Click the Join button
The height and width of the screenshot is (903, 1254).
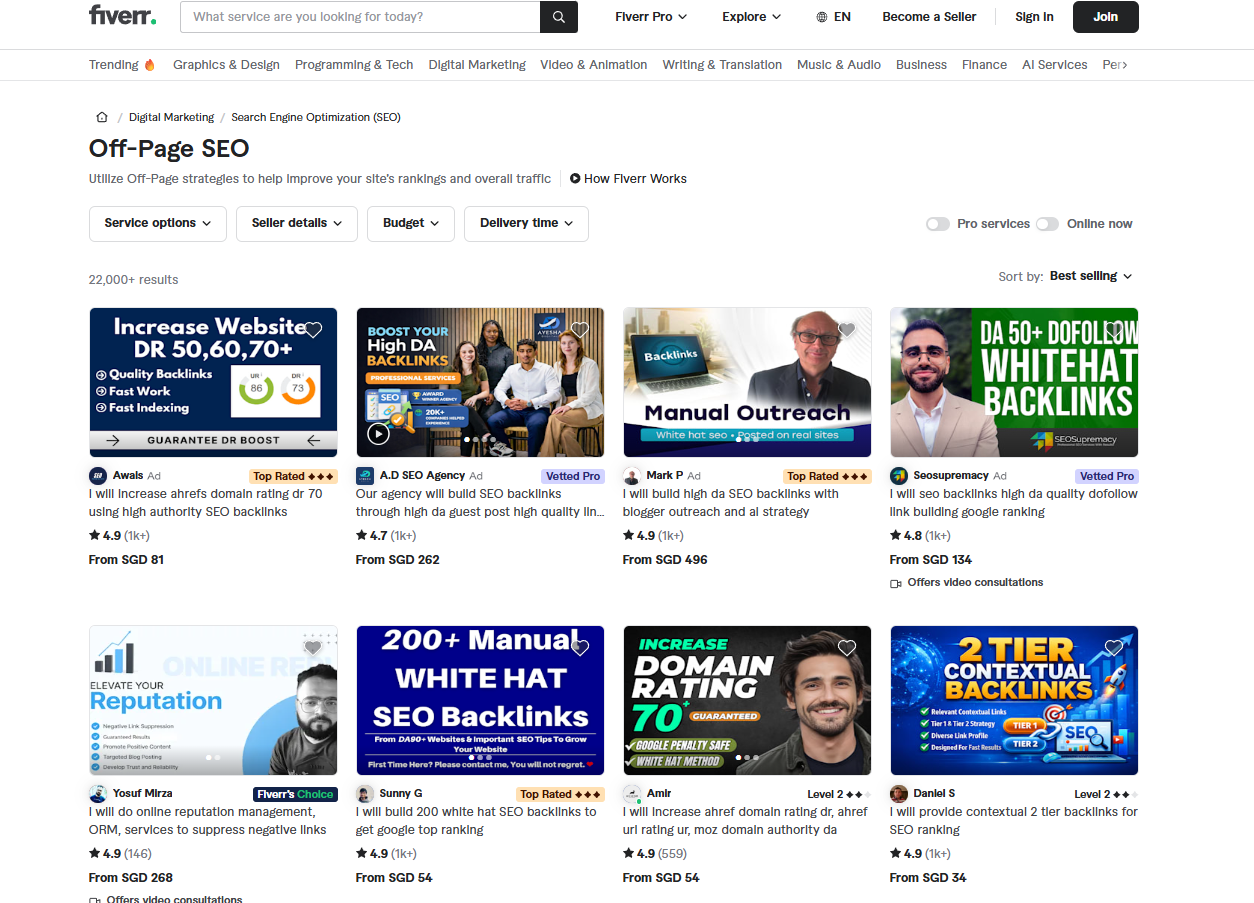click(x=1106, y=17)
